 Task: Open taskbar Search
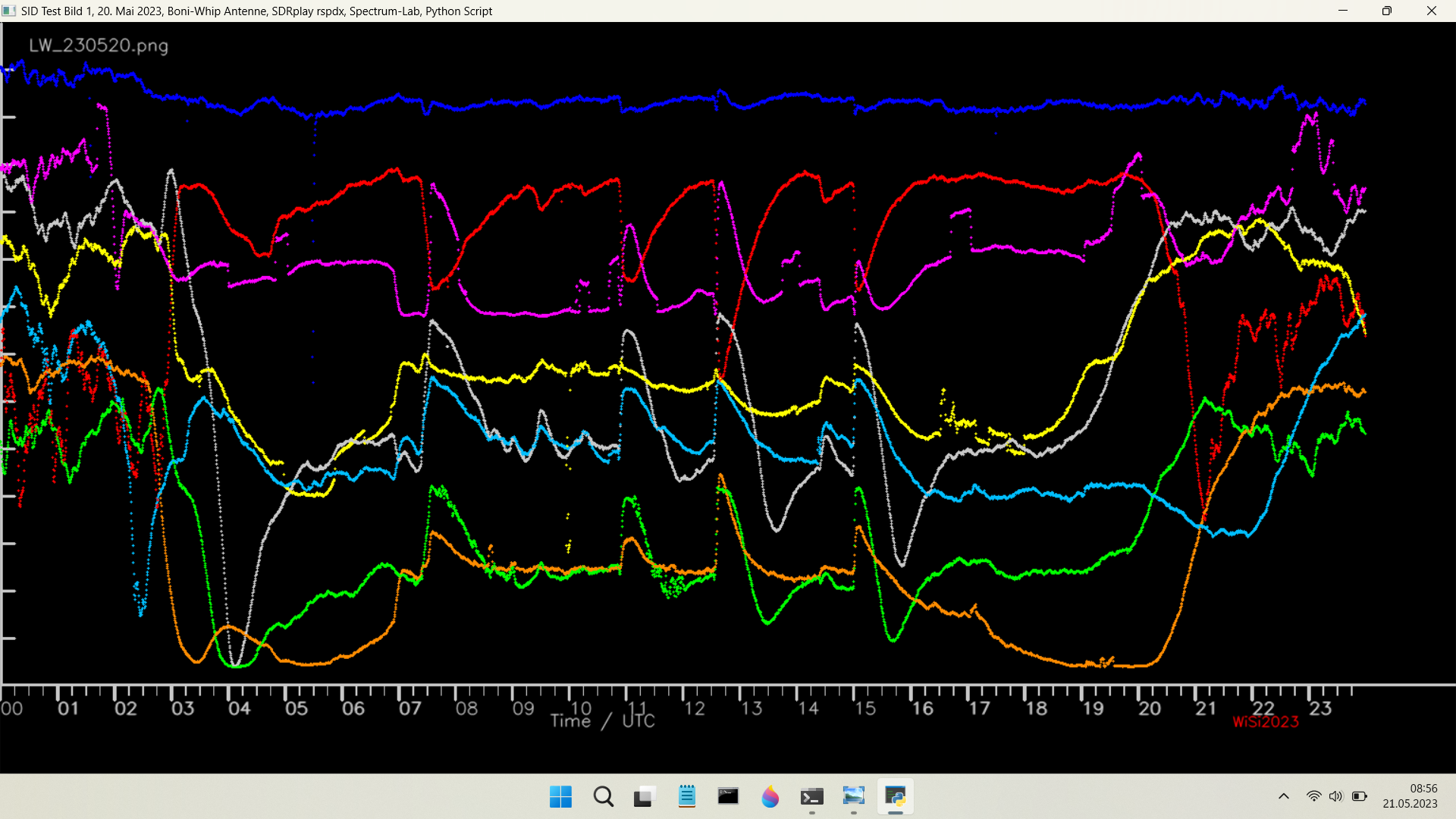coord(604,797)
